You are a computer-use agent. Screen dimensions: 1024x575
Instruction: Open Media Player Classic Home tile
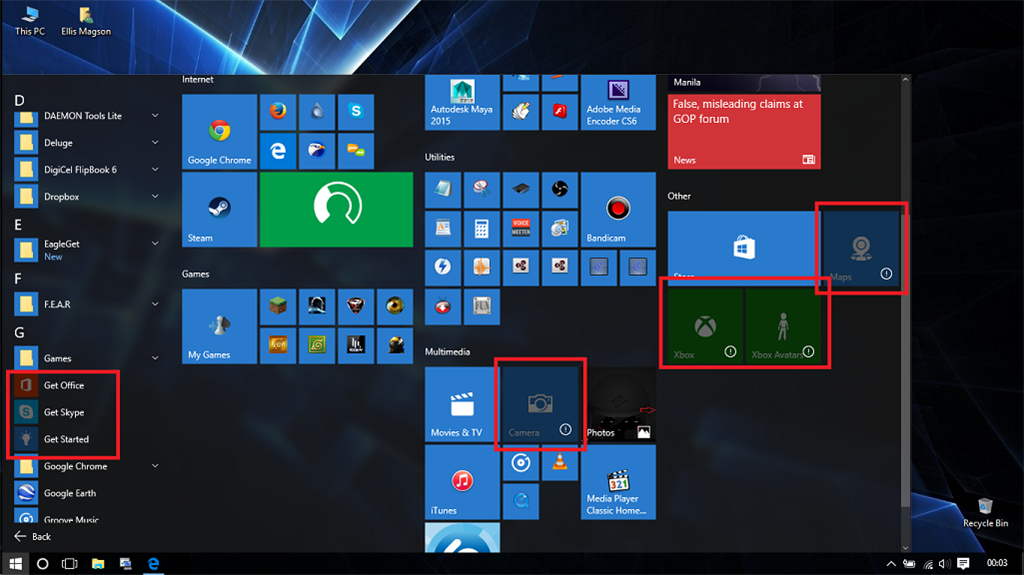[x=618, y=482]
